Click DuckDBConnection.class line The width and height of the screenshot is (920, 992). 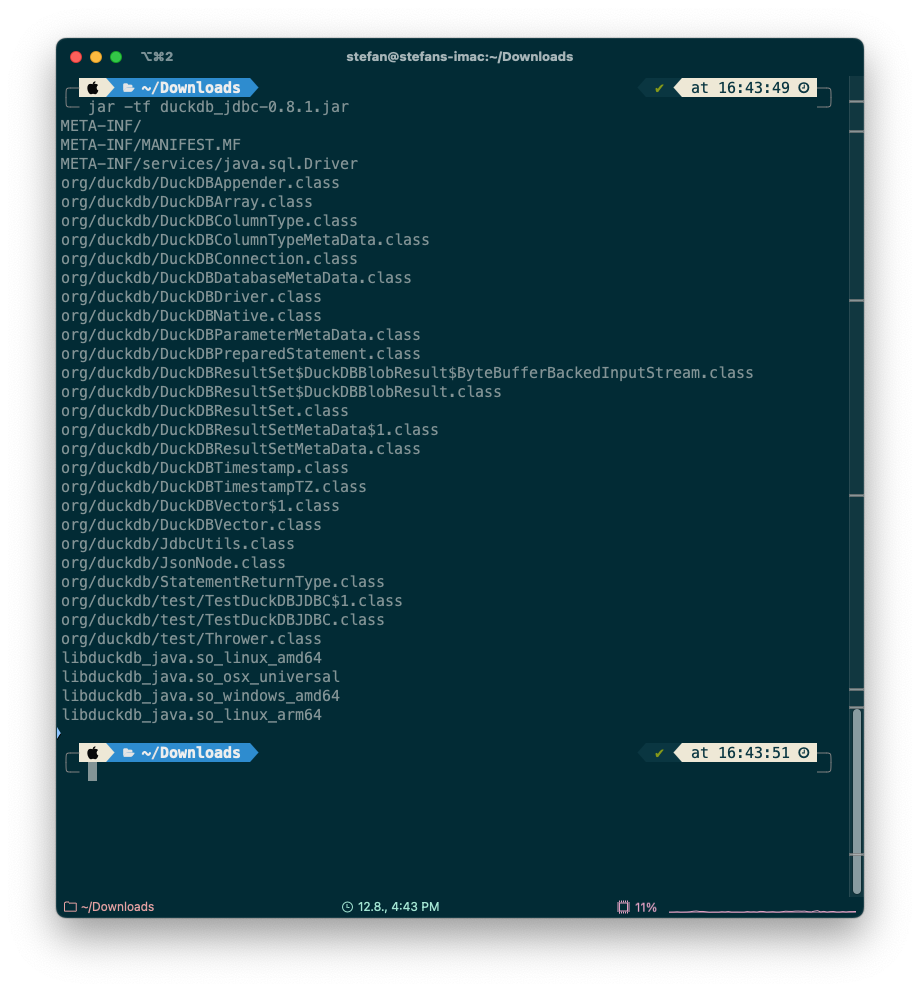click(x=209, y=259)
